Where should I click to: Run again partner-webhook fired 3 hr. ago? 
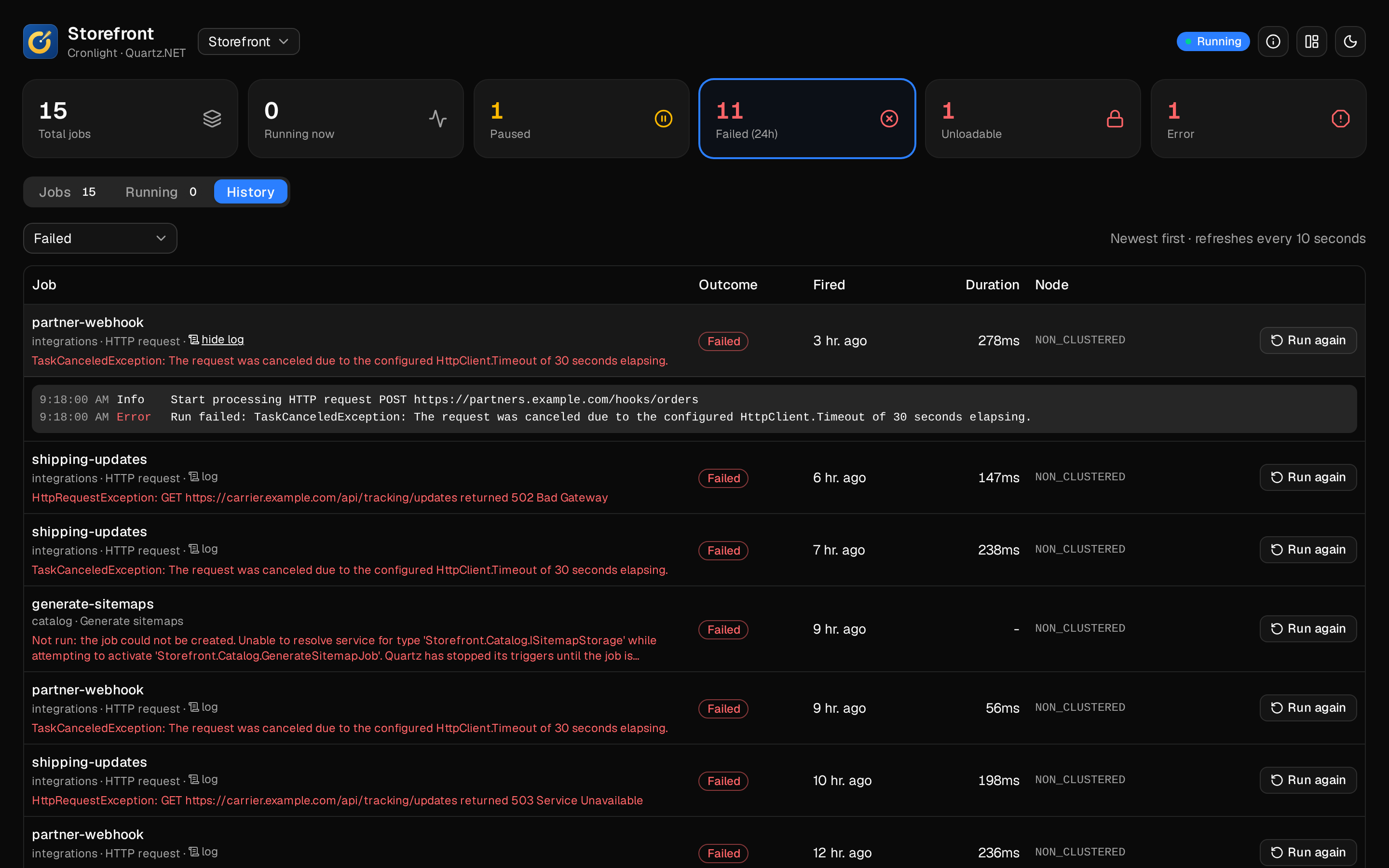point(1308,340)
